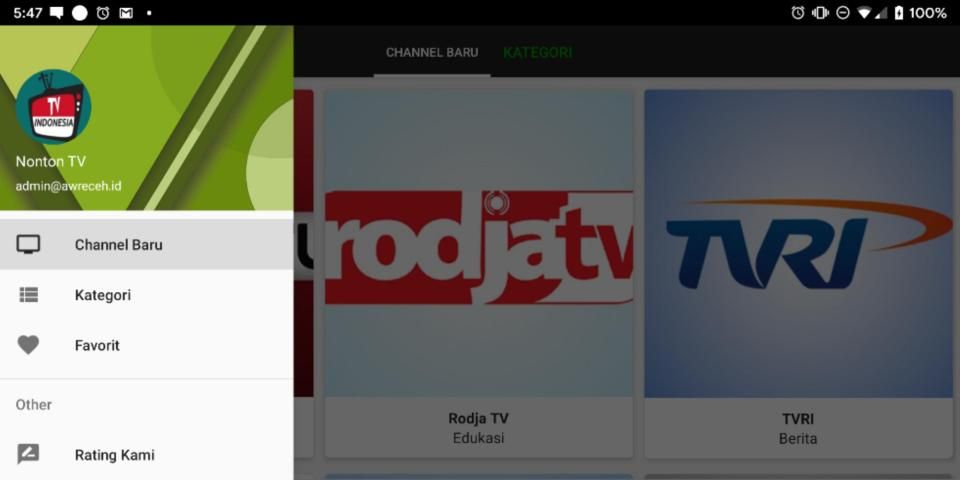Screen dimensions: 960x480
Task: Open Rating Kami menu entry
Action: (114, 455)
